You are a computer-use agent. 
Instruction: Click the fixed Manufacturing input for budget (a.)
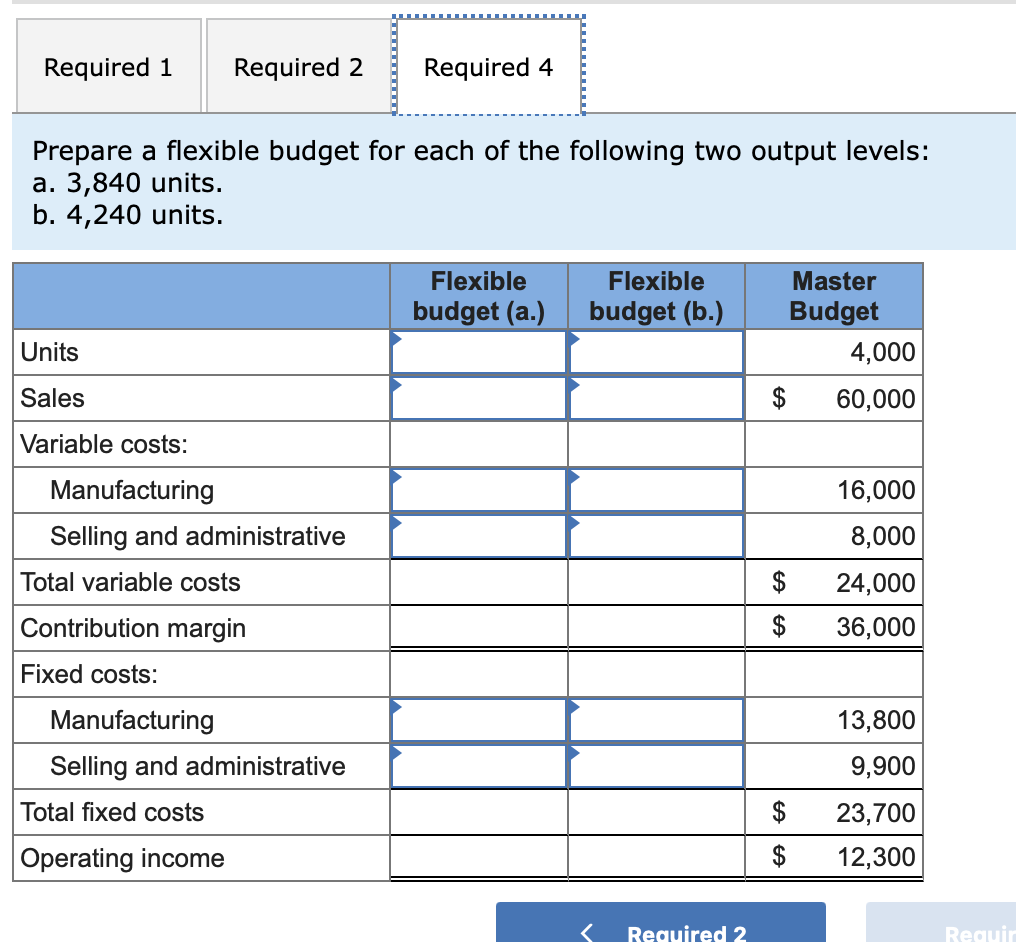click(x=478, y=719)
